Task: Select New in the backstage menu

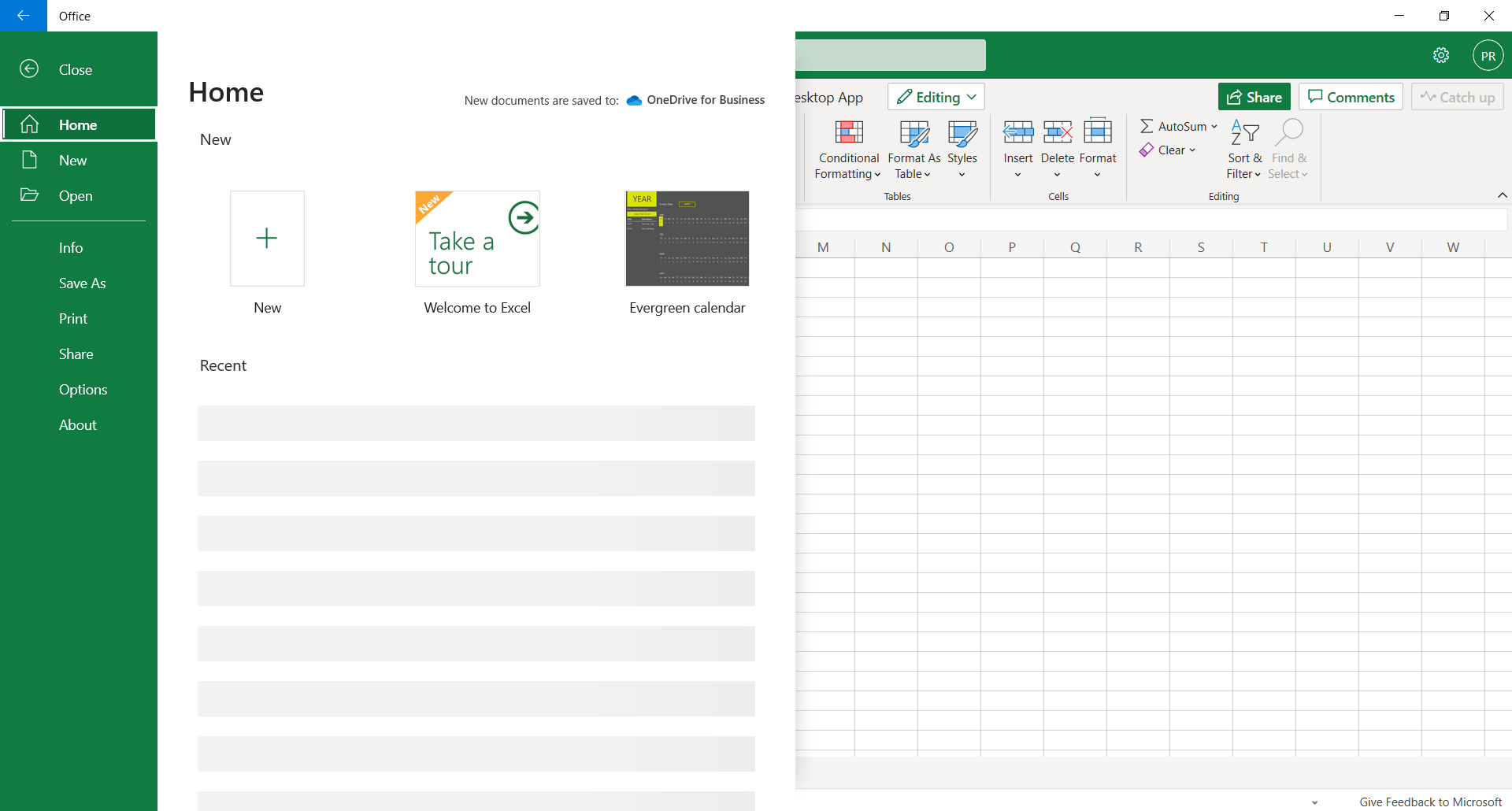Action: coord(79,160)
